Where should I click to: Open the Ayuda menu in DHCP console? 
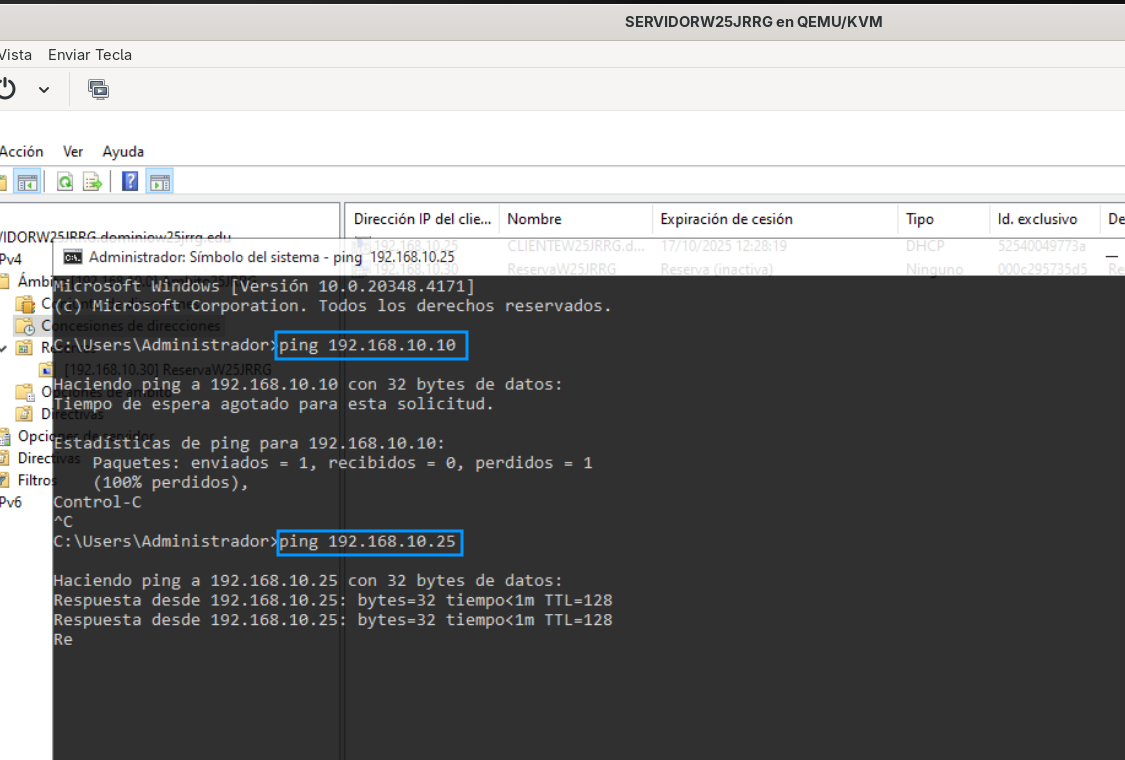(123, 151)
